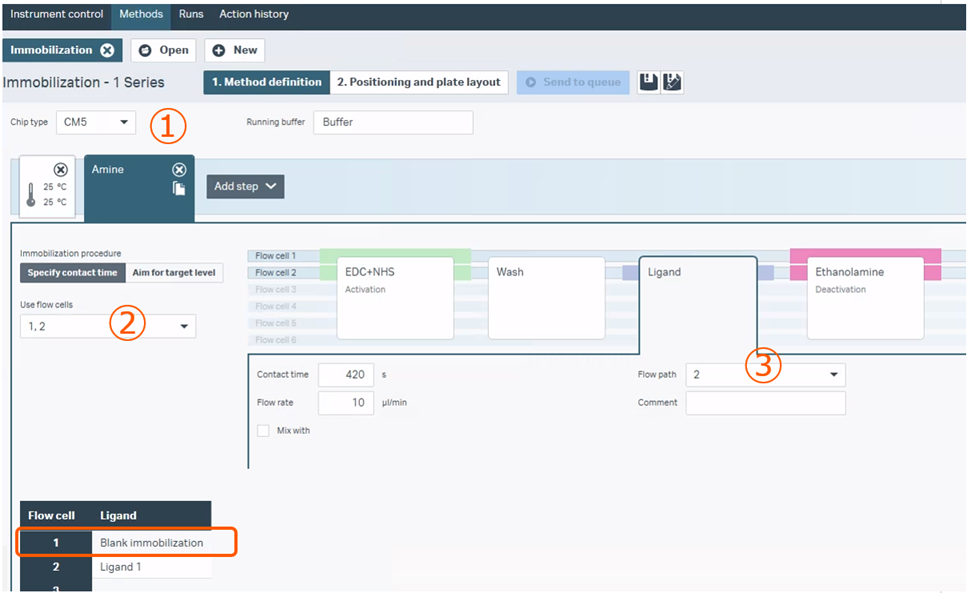Click the Contact time input field
The height and width of the screenshot is (597, 969).
click(345, 375)
